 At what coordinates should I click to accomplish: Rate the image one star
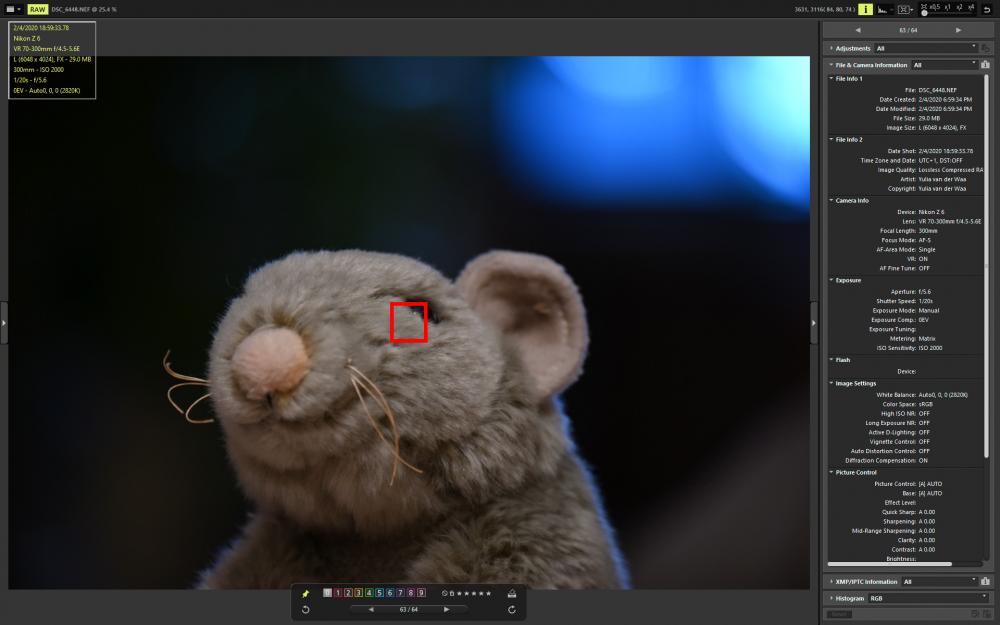pyautogui.click(x=459, y=594)
